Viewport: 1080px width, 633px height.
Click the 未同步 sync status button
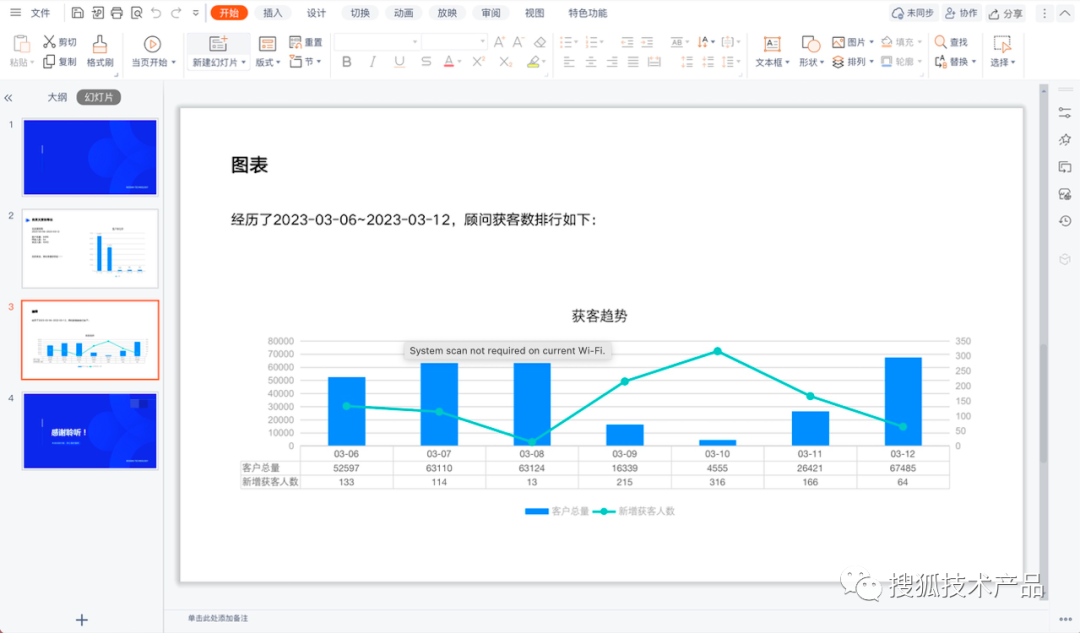click(x=913, y=13)
